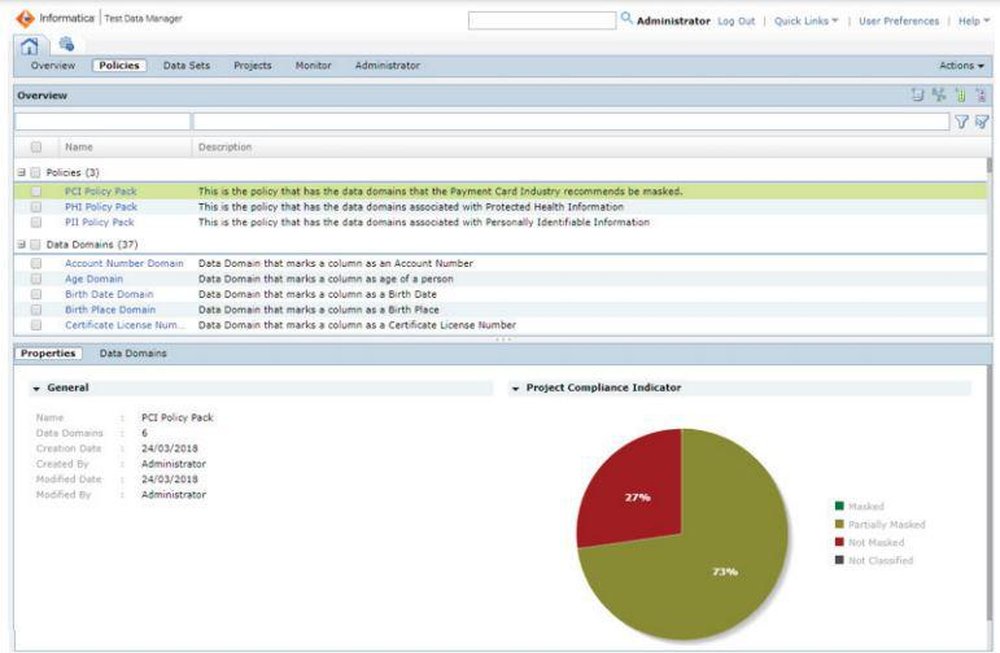Open the gear tab icon beside Home

click(66, 44)
